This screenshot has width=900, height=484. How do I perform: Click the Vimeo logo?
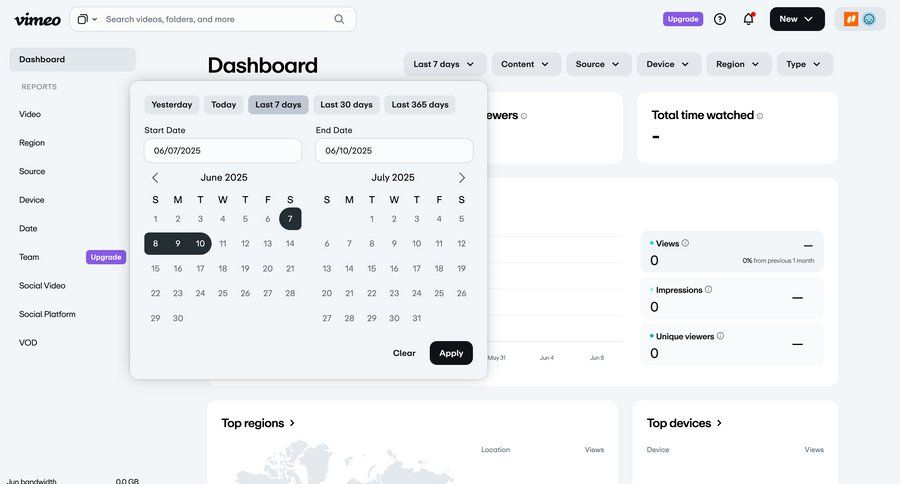point(37,20)
